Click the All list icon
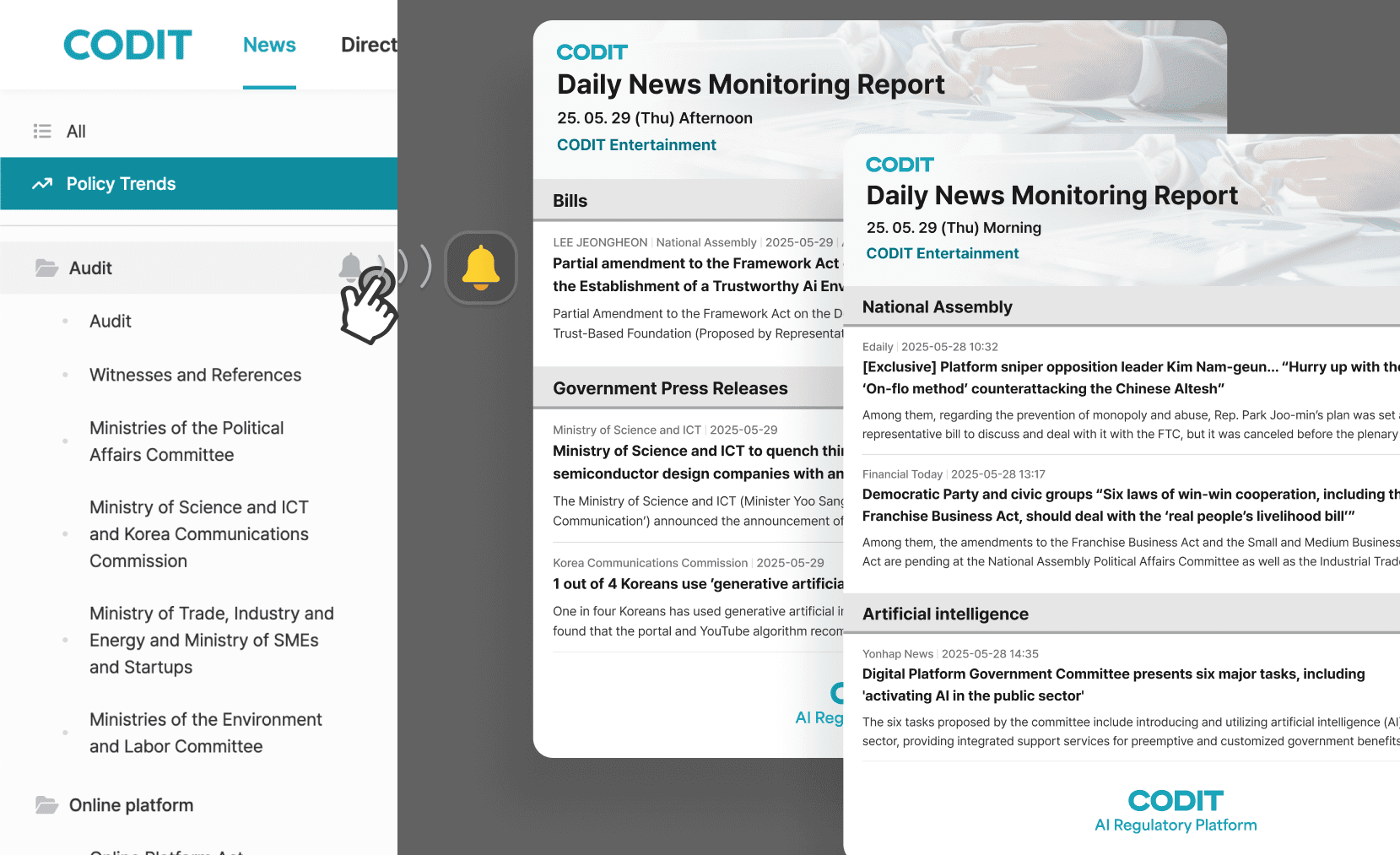Viewport: 1400px width, 855px height. [x=42, y=131]
